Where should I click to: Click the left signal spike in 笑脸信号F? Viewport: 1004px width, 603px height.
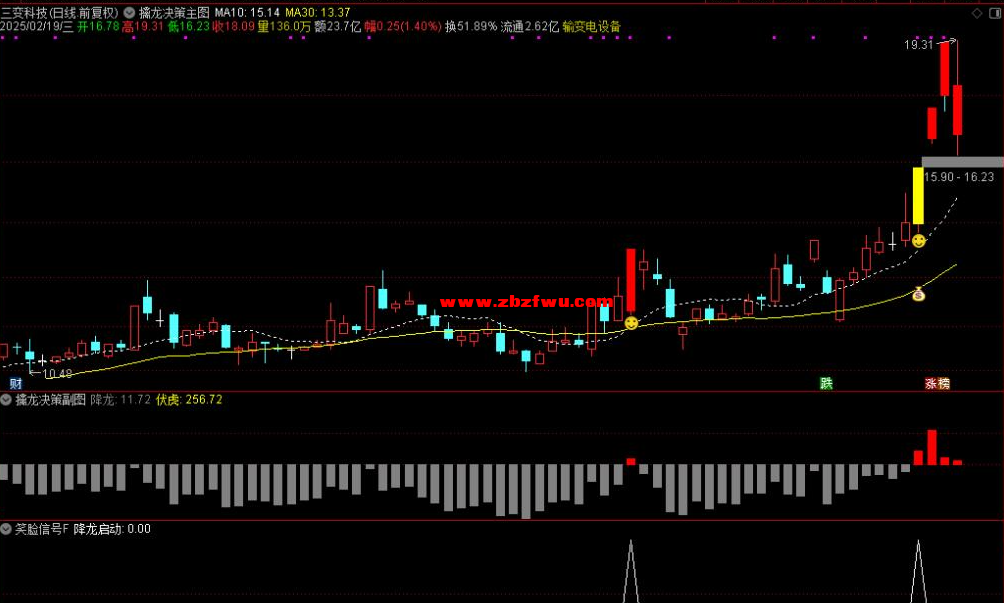631,571
